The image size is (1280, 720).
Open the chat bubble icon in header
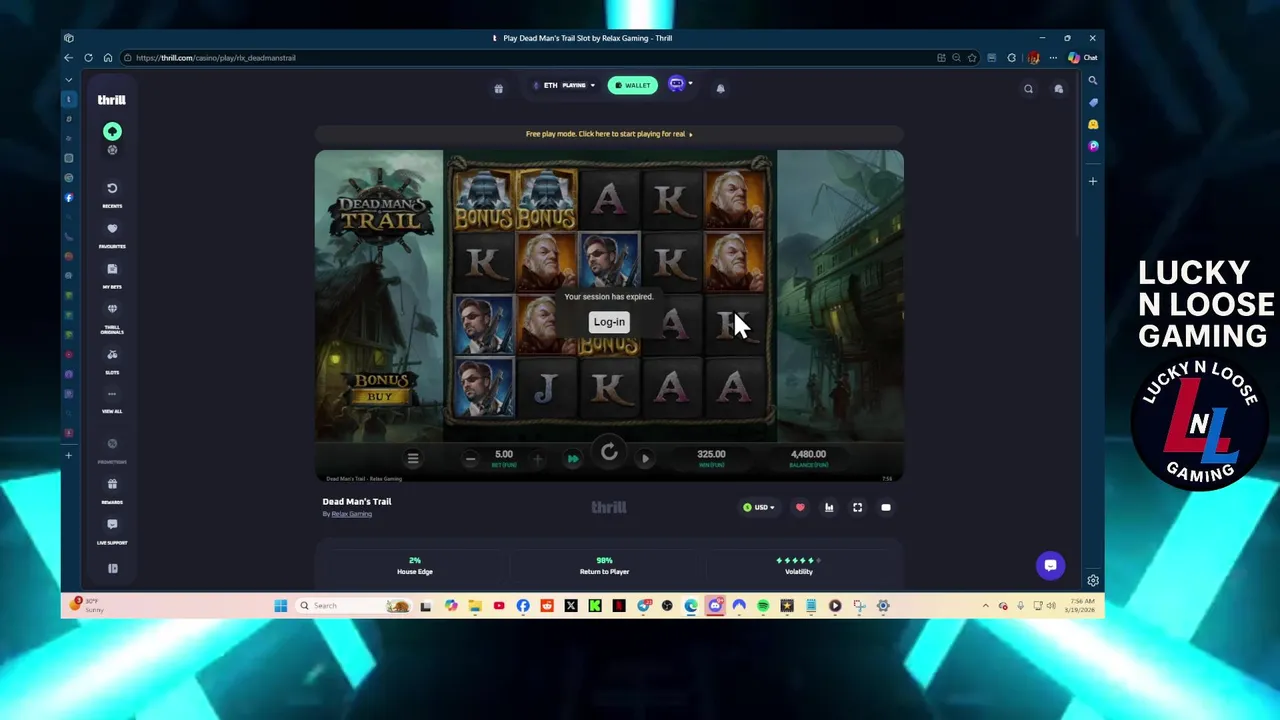click(x=1058, y=89)
